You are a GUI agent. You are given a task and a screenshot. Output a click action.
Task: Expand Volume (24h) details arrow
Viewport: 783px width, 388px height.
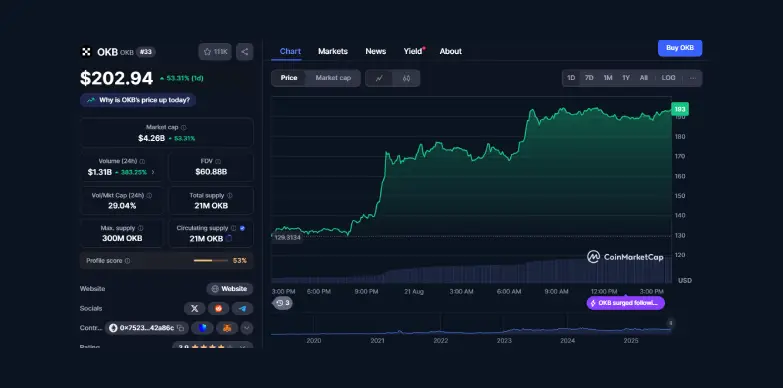153,172
